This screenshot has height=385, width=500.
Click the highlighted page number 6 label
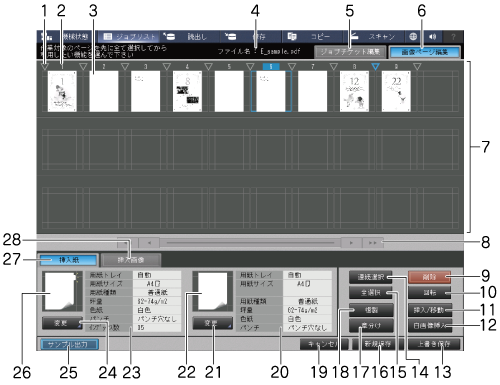271,67
